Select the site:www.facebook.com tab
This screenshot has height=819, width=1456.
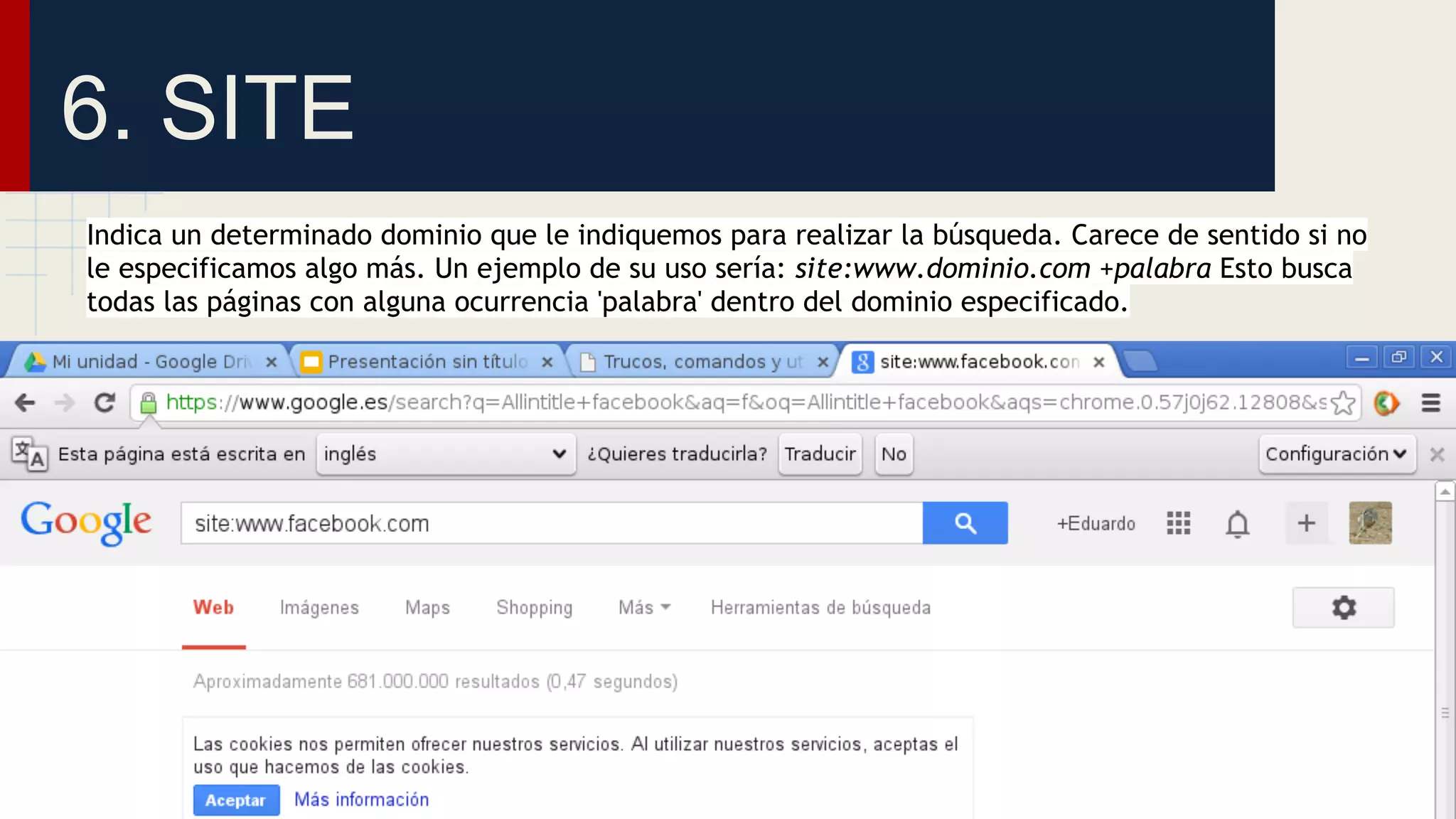978,362
